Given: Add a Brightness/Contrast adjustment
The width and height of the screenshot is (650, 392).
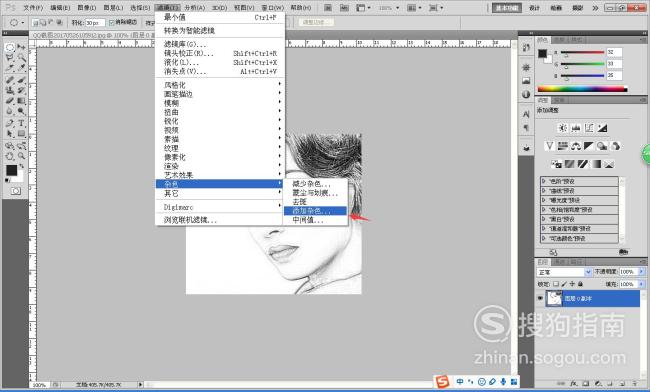Looking at the screenshot, I should click(x=562, y=128).
